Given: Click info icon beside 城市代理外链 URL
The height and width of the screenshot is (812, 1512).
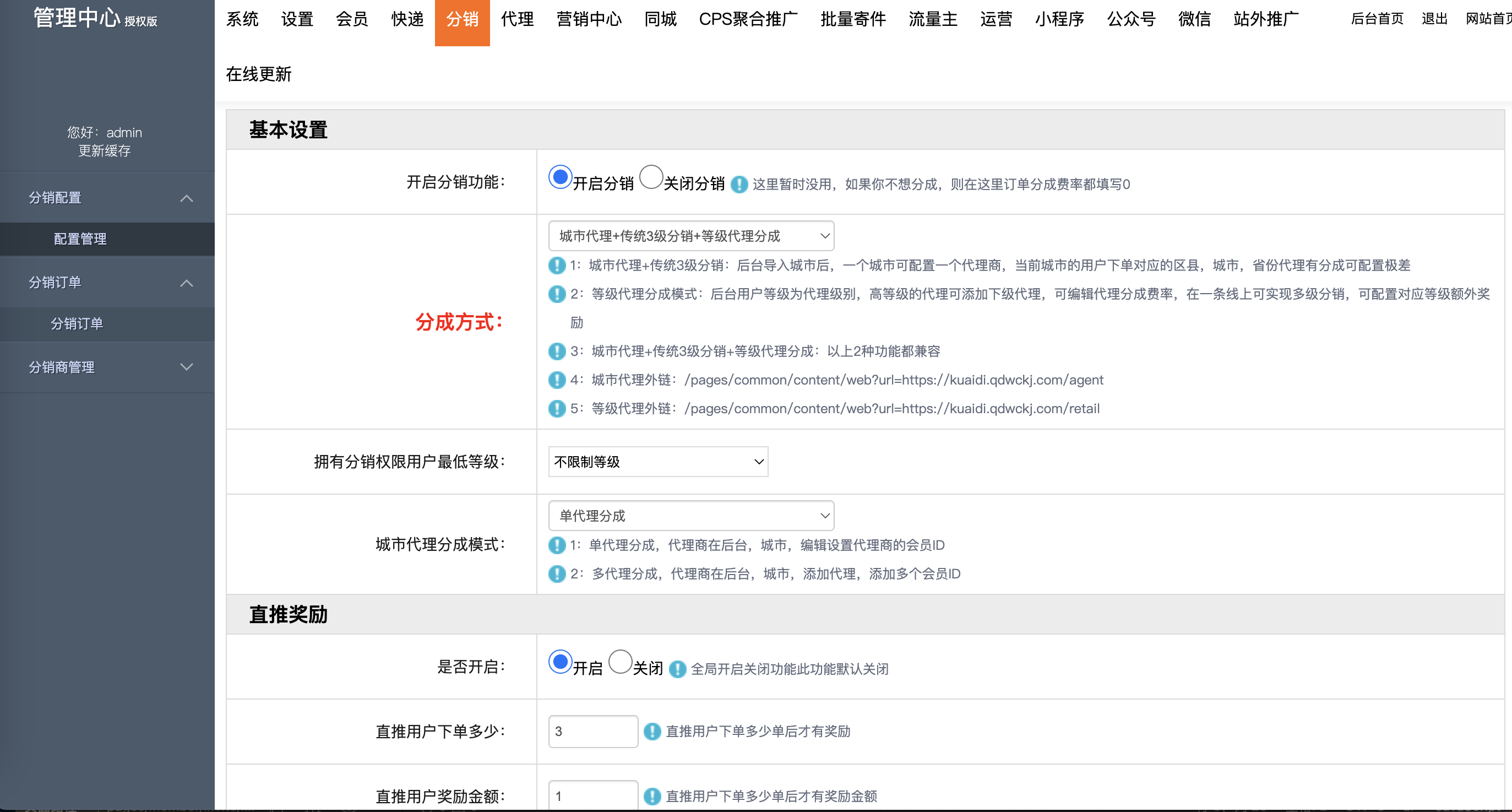Looking at the screenshot, I should coord(557,380).
